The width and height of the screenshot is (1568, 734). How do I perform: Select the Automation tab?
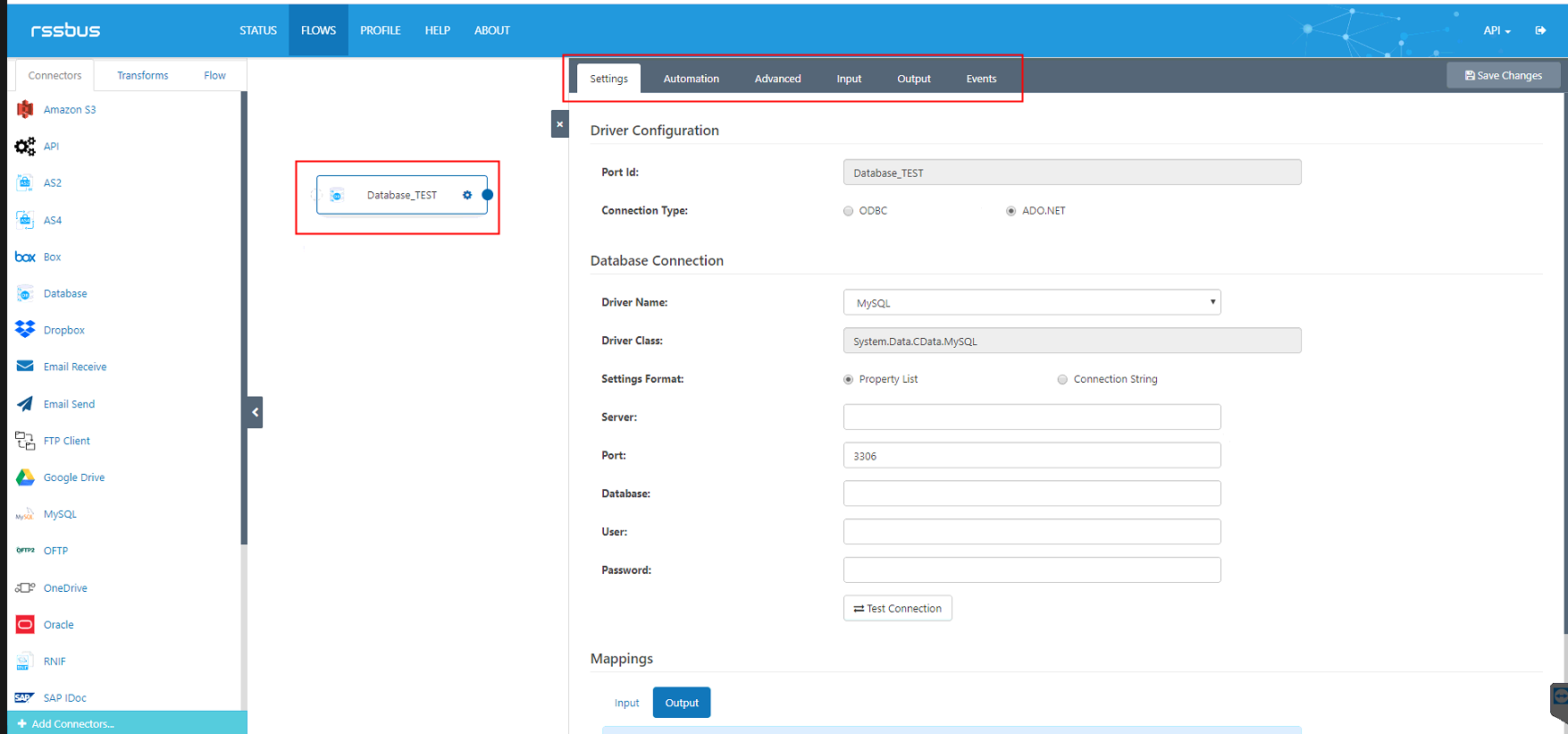pos(692,79)
